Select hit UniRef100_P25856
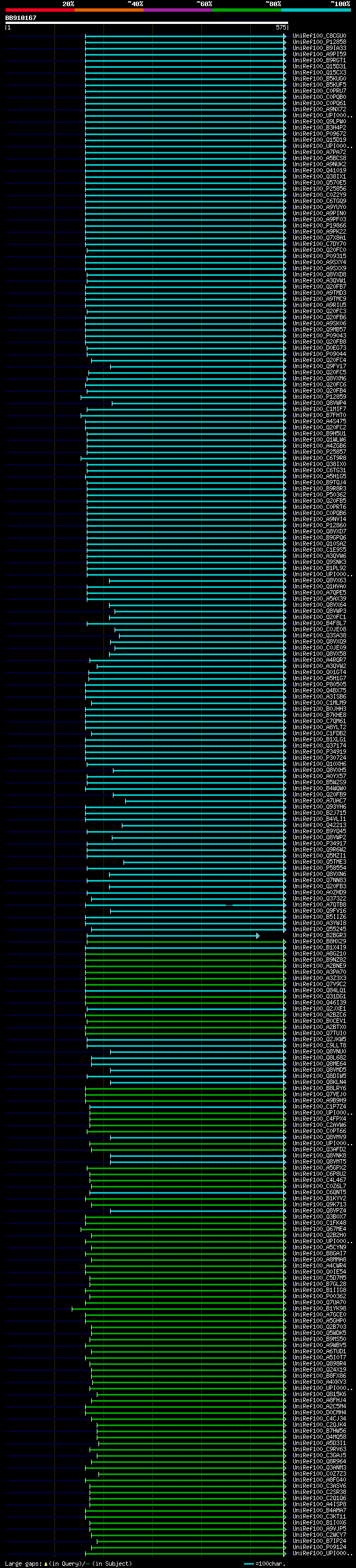 319,189
